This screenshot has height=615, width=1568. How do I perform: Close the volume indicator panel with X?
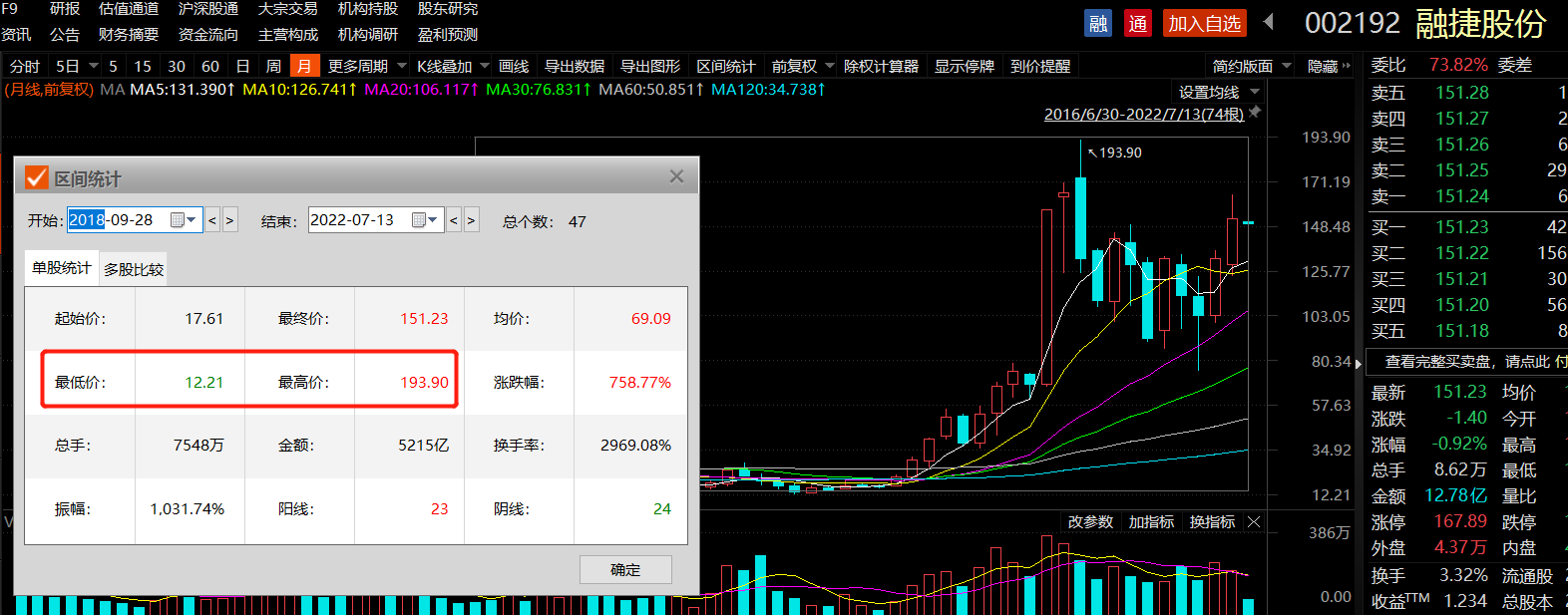pyautogui.click(x=1254, y=522)
